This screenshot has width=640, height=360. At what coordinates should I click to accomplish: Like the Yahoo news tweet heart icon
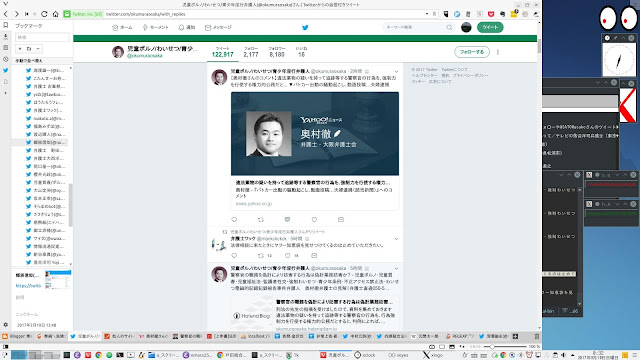click(x=314, y=220)
